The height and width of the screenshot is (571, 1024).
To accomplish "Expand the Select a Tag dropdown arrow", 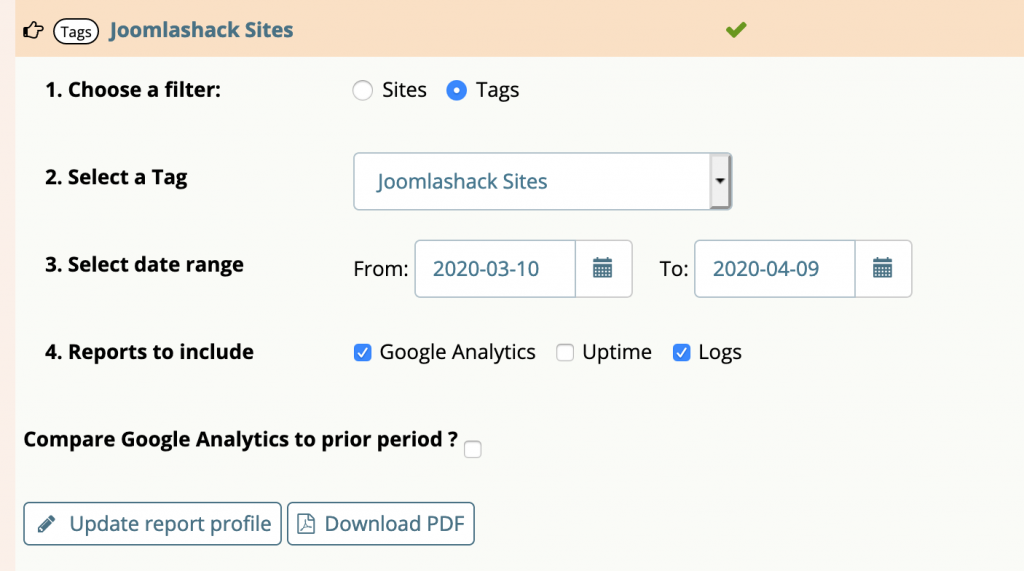I will tap(720, 181).
